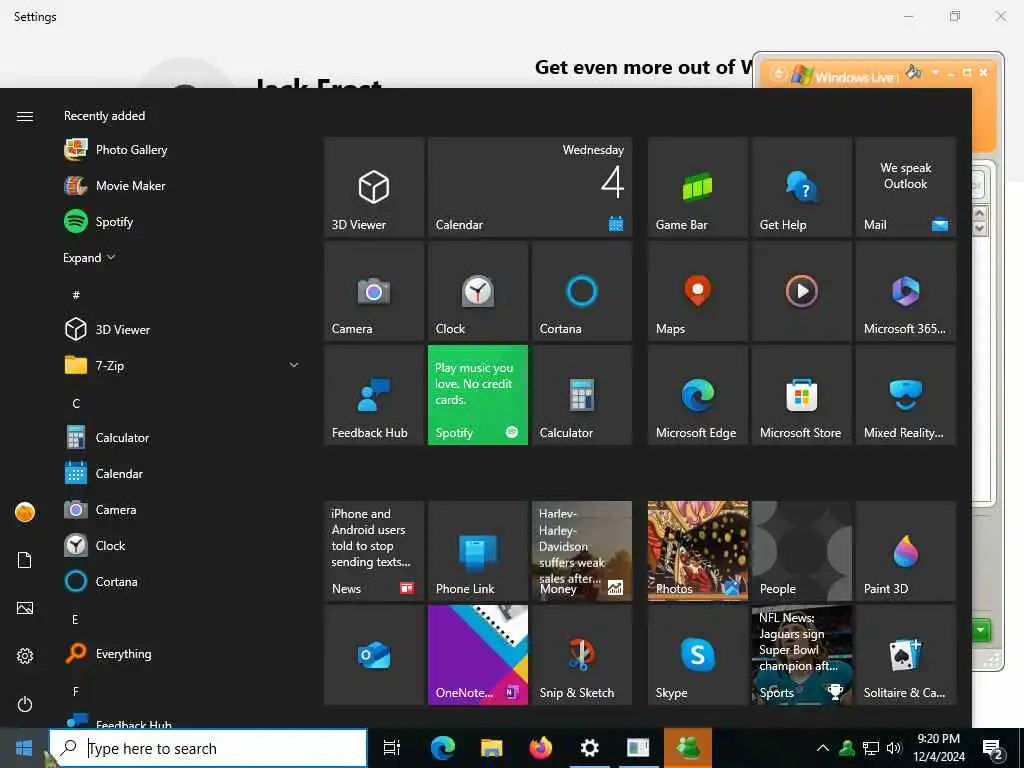The image size is (1024, 768).
Task: Open Camera in the app list
Action: [x=182, y=509]
